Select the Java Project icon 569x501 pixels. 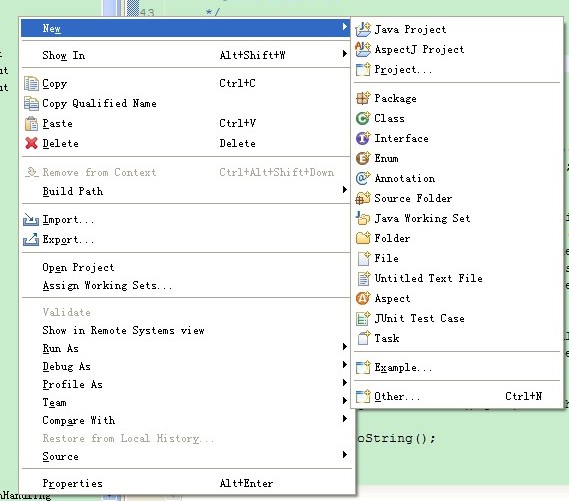coord(363,29)
